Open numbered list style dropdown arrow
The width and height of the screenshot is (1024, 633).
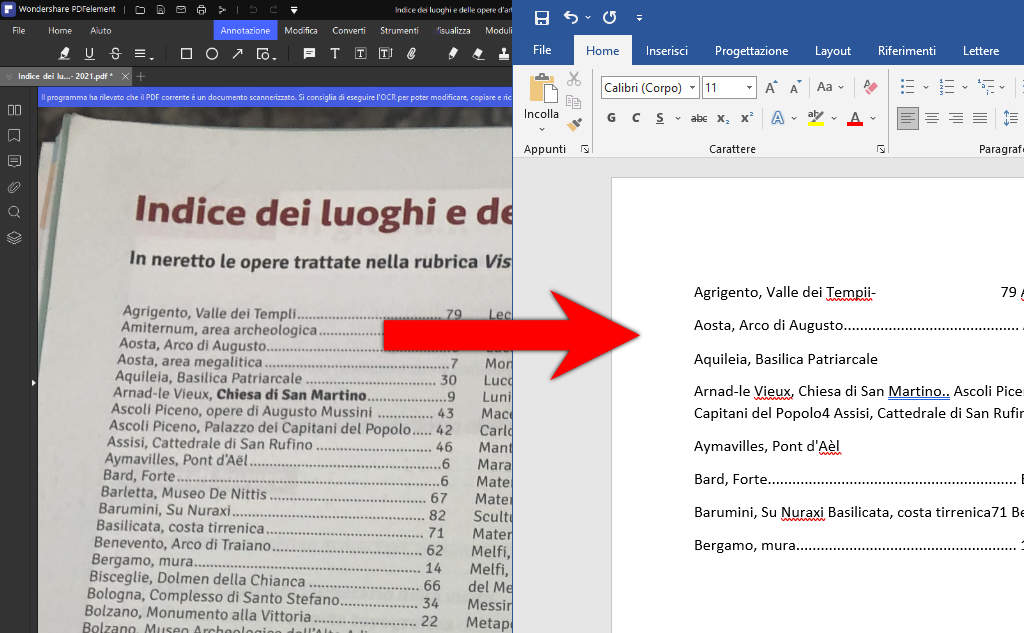pos(965,87)
